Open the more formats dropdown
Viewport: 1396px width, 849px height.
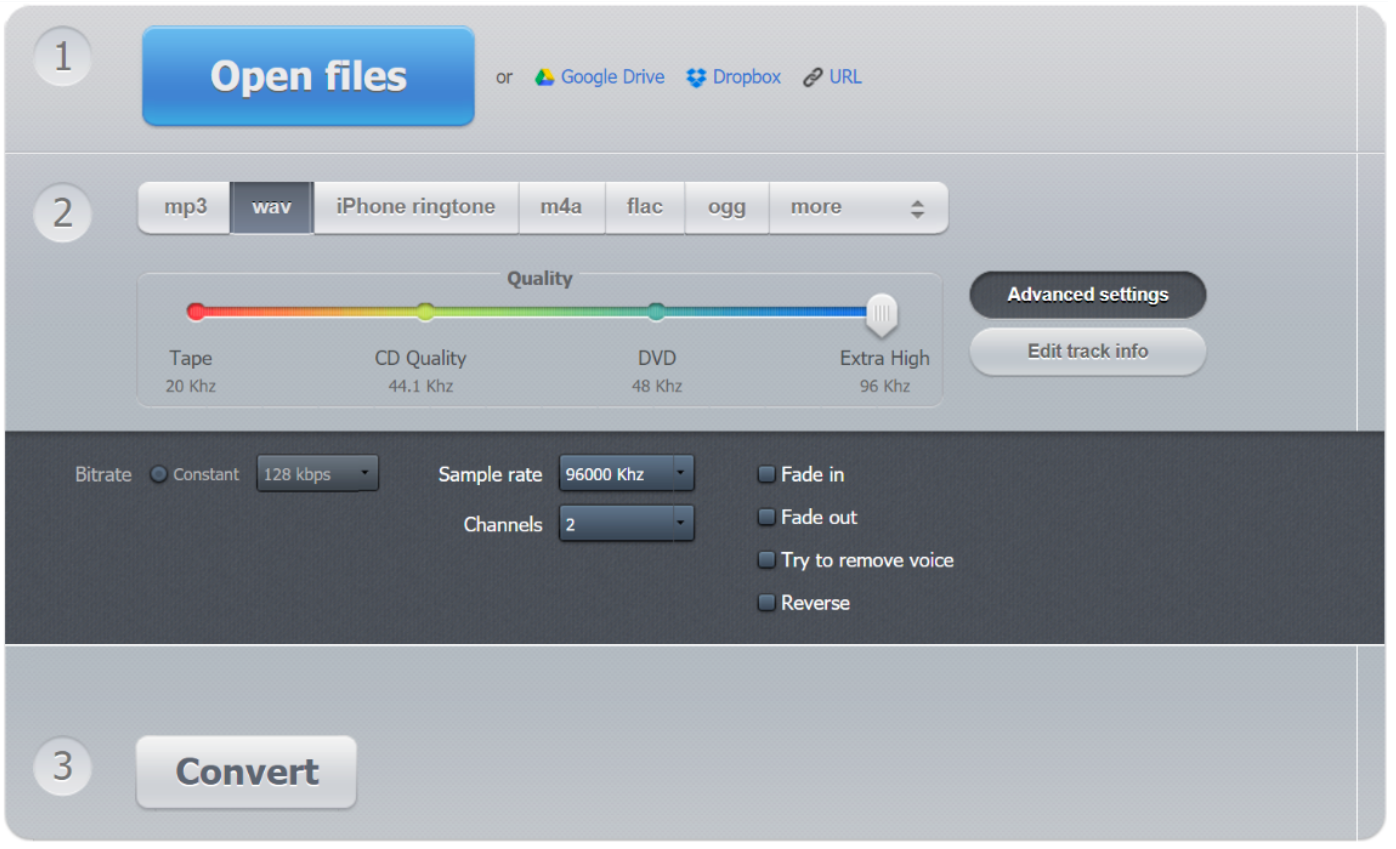tap(857, 207)
